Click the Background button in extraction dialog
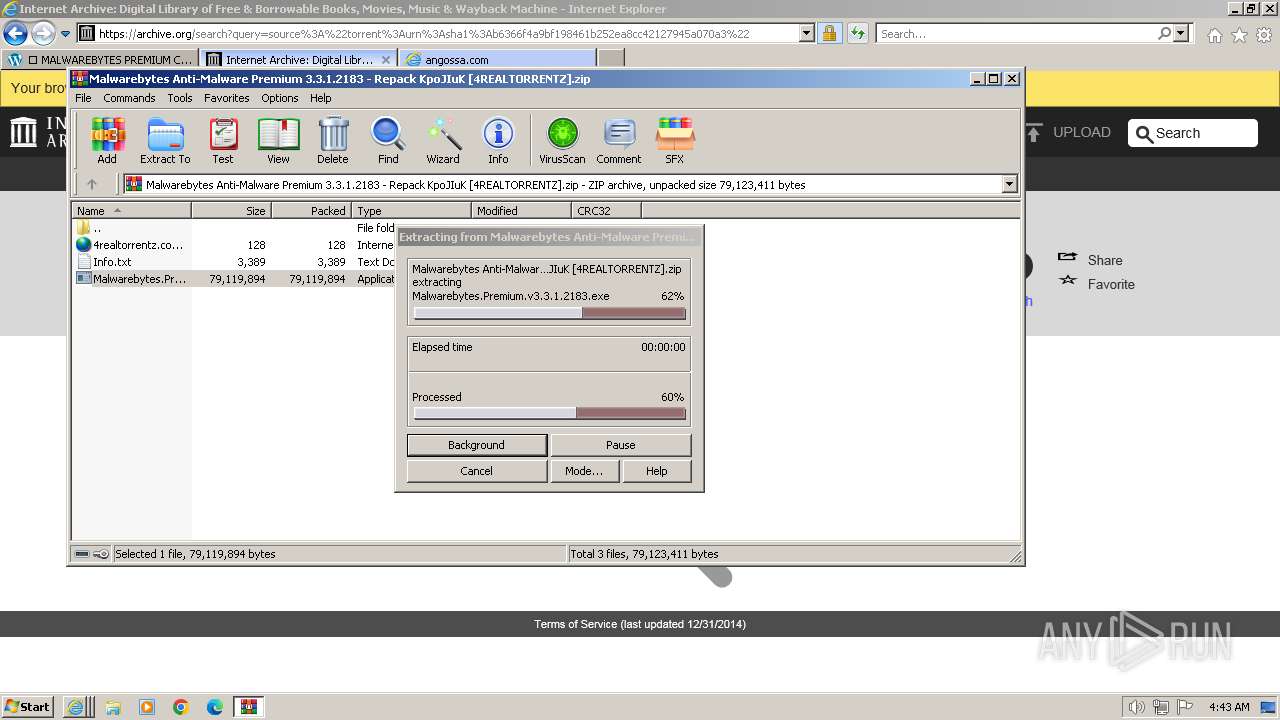The image size is (1280, 720). pyautogui.click(x=477, y=445)
